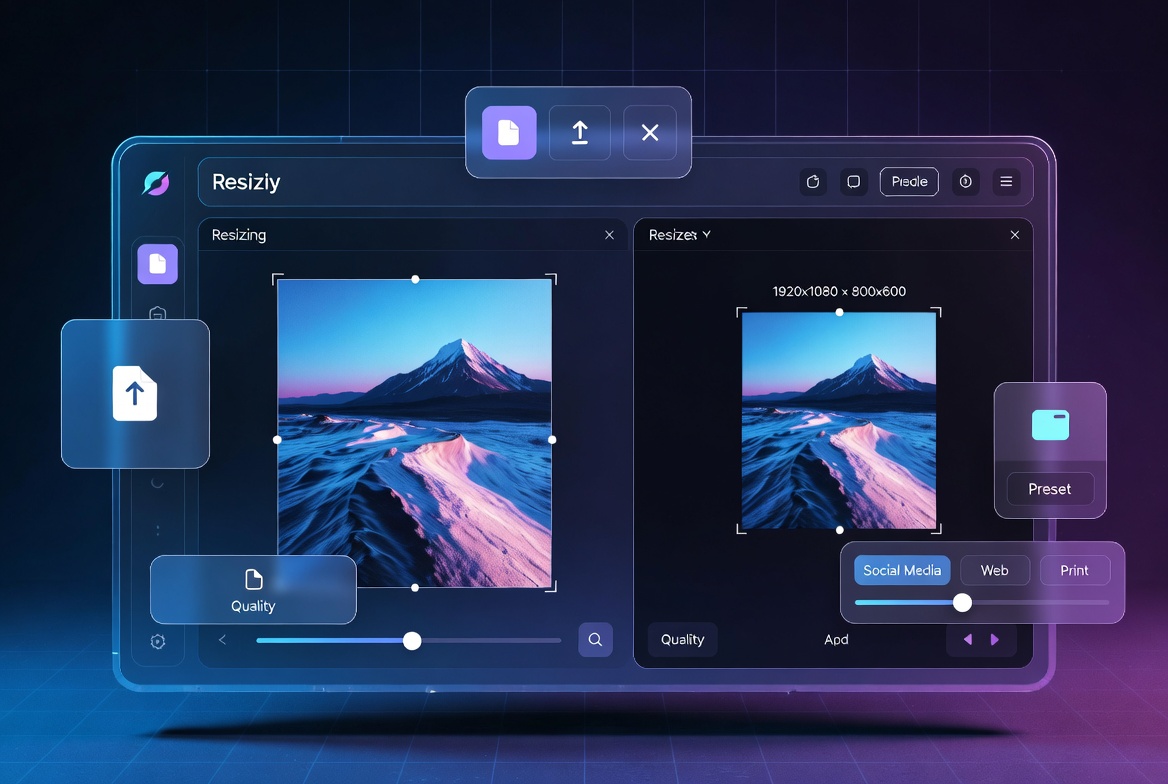The image size is (1168, 784).
Task: Select the purple file icon in sidebar
Action: click(158, 264)
